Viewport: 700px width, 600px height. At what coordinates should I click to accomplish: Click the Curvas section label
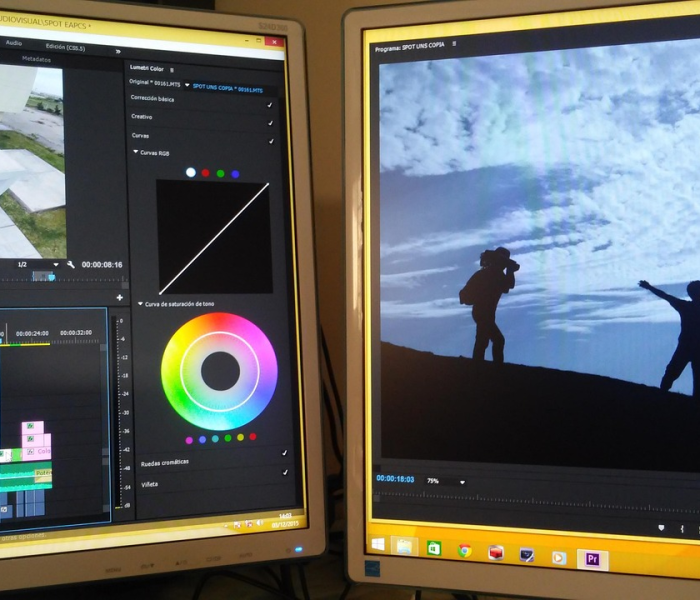click(x=141, y=134)
